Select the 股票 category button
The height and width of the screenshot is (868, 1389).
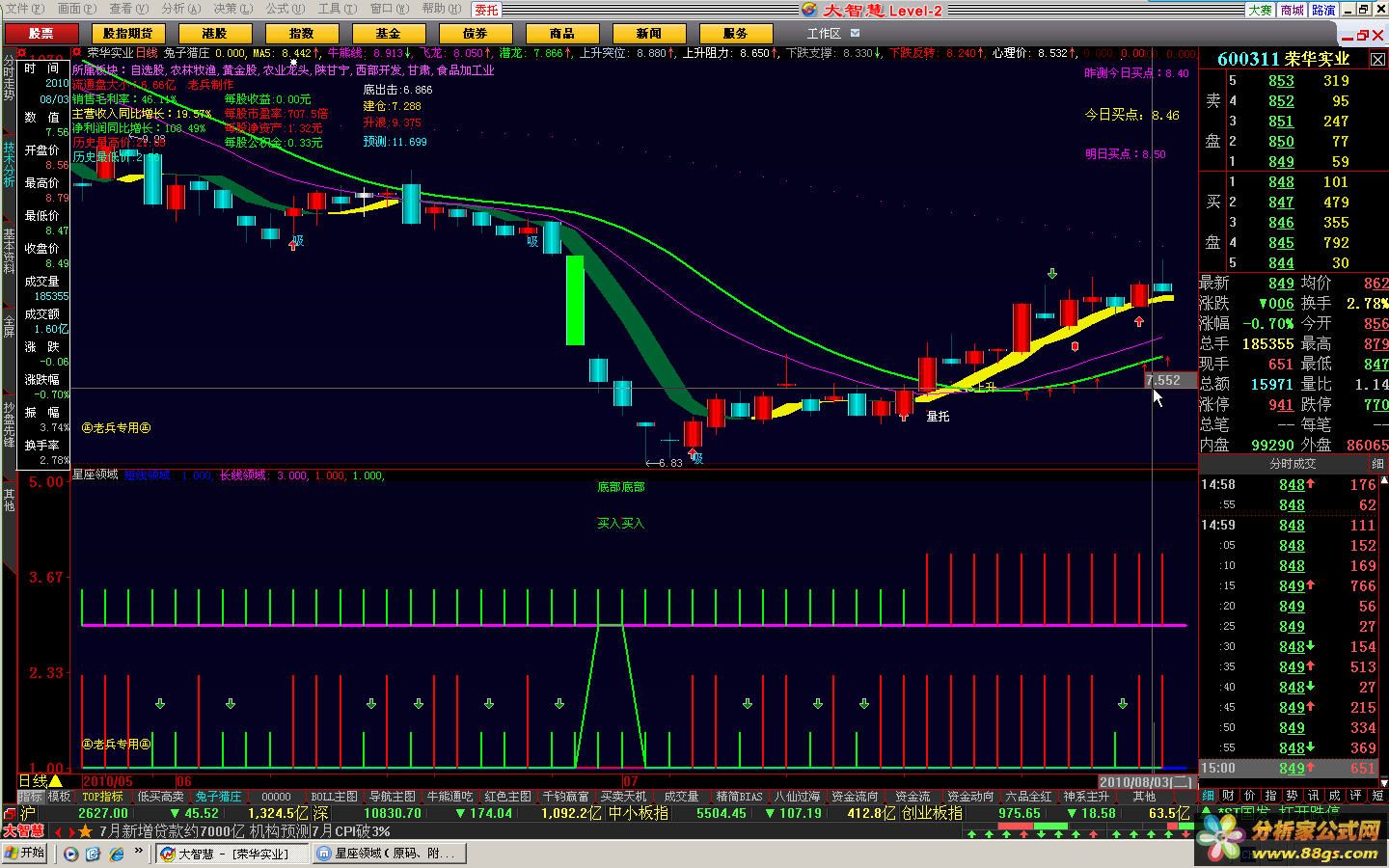41,34
